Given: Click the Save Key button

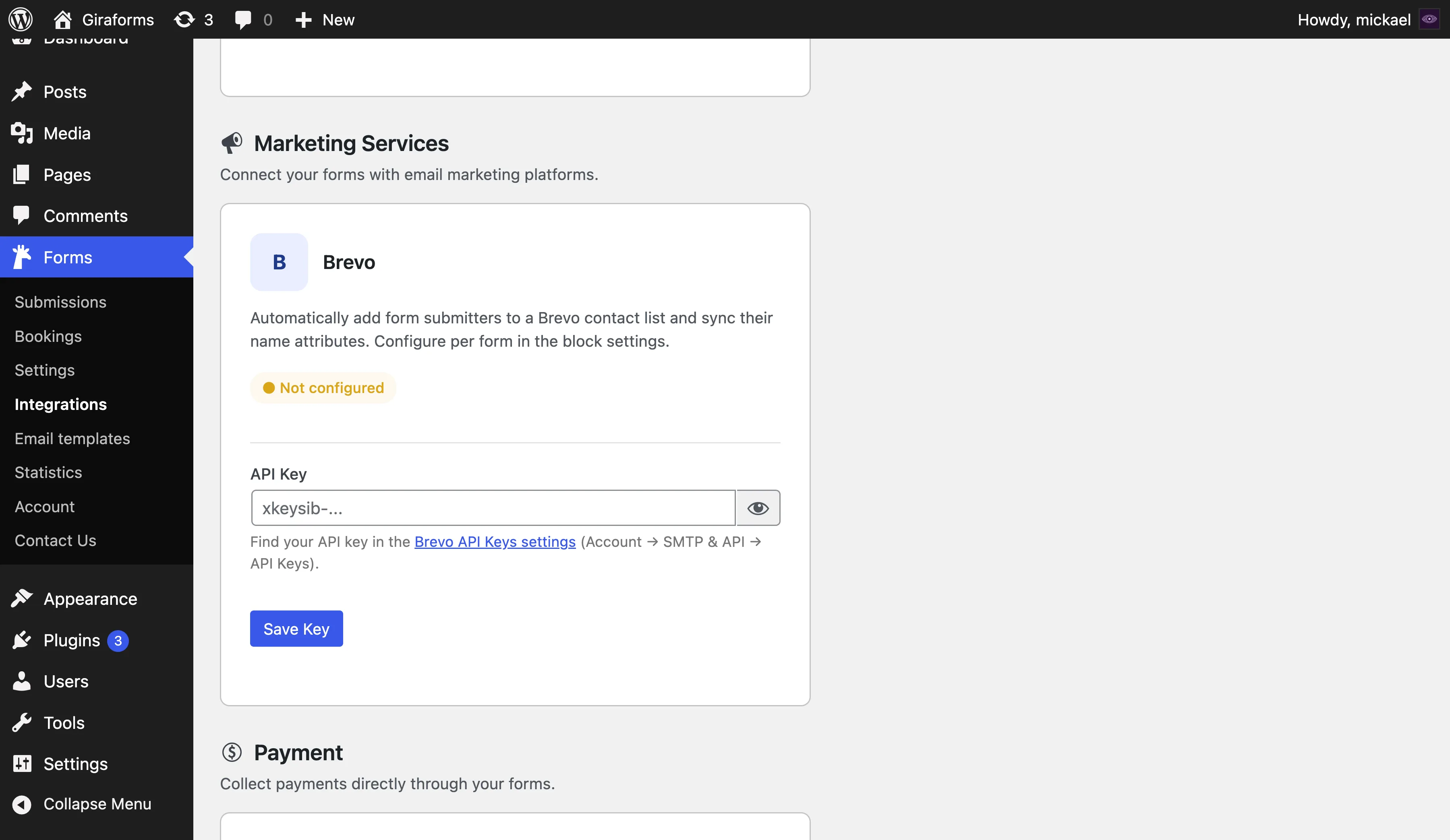Looking at the screenshot, I should (x=296, y=628).
